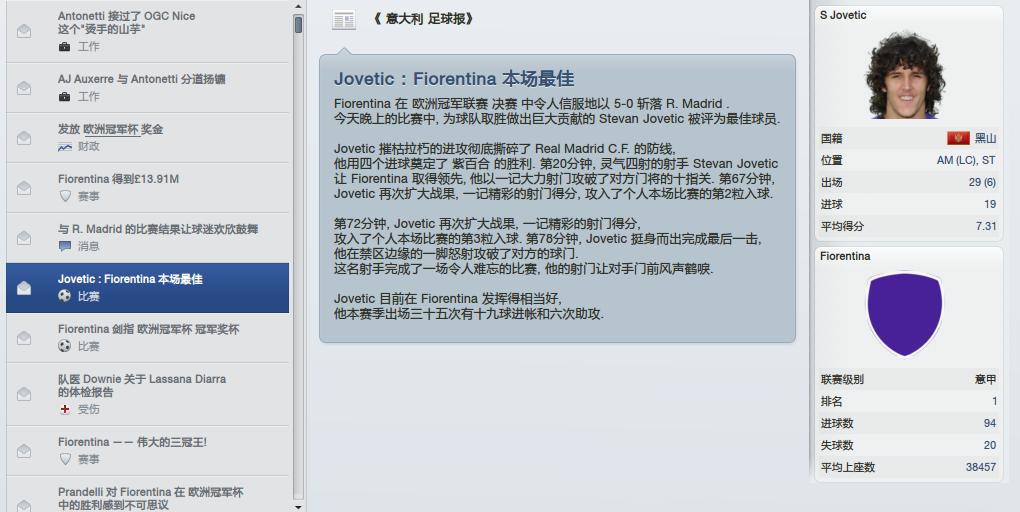Click Real Madrid C.F. in article body

582,149
